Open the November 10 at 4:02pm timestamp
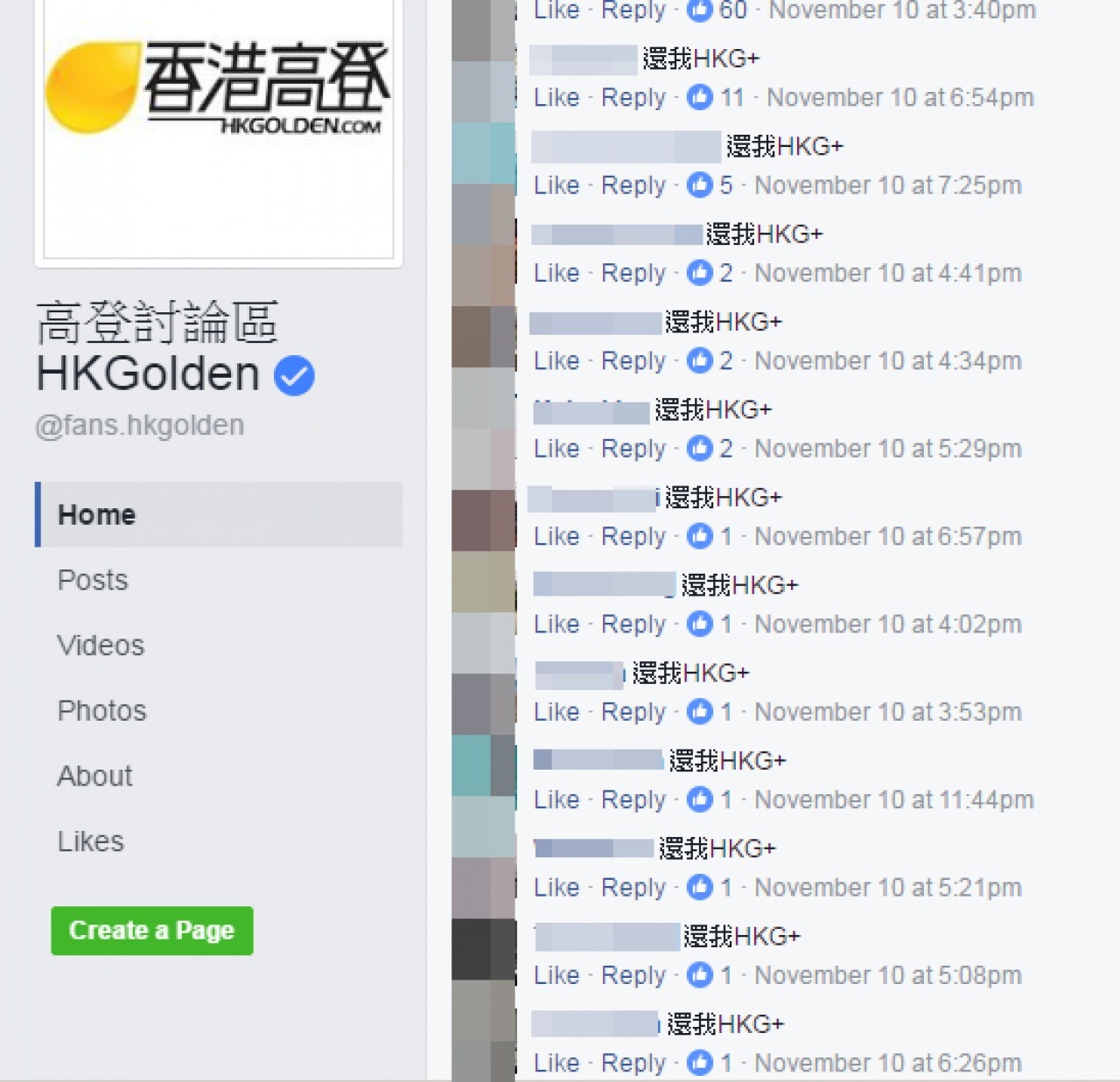The height and width of the screenshot is (1082, 1120). tap(888, 624)
